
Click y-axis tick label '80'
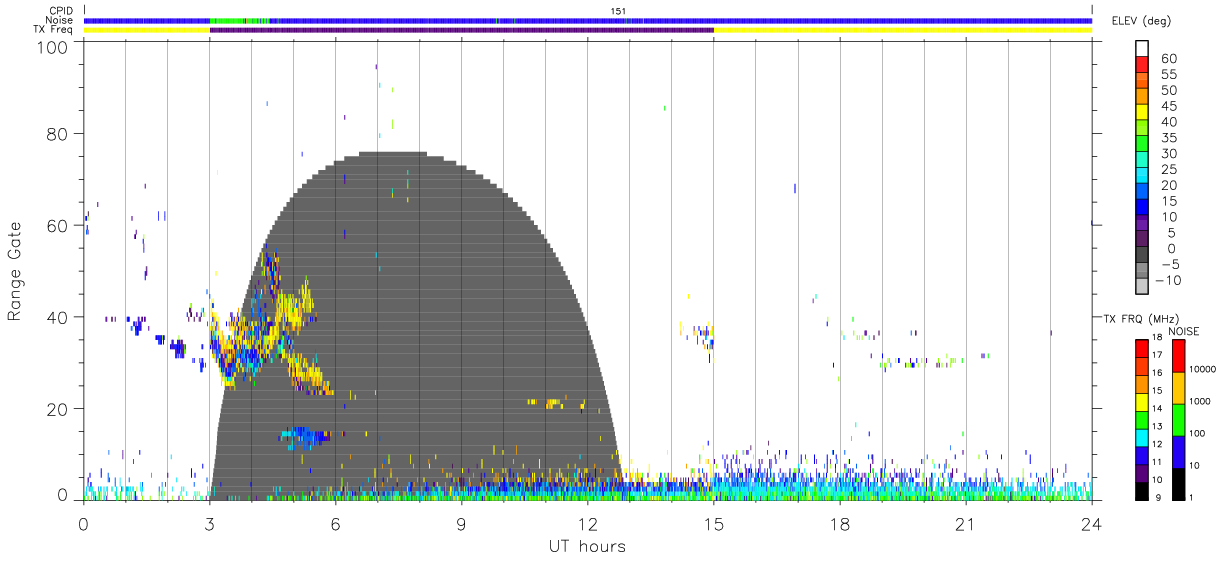[58, 133]
